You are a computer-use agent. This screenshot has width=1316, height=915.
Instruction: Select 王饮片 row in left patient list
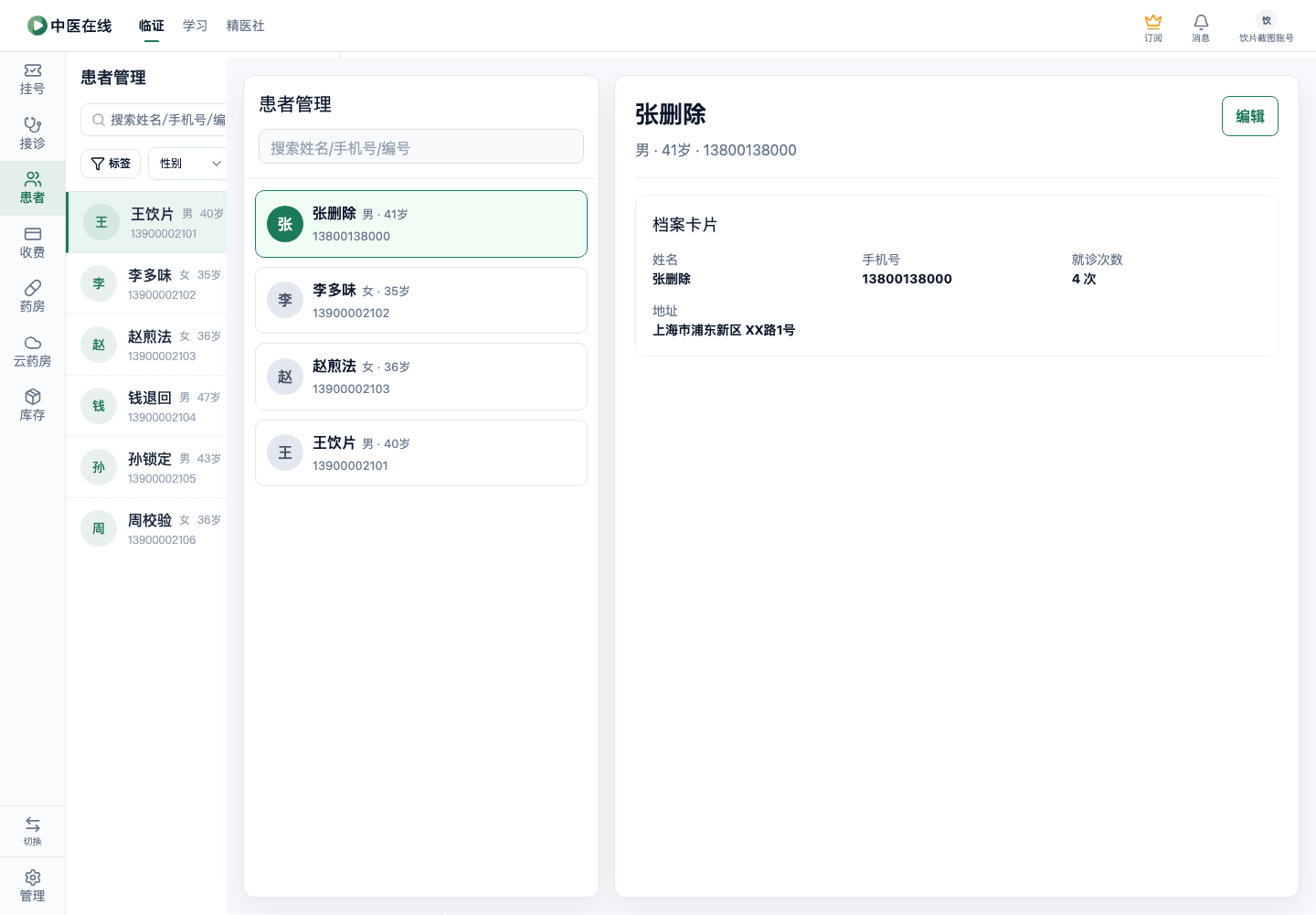146,222
